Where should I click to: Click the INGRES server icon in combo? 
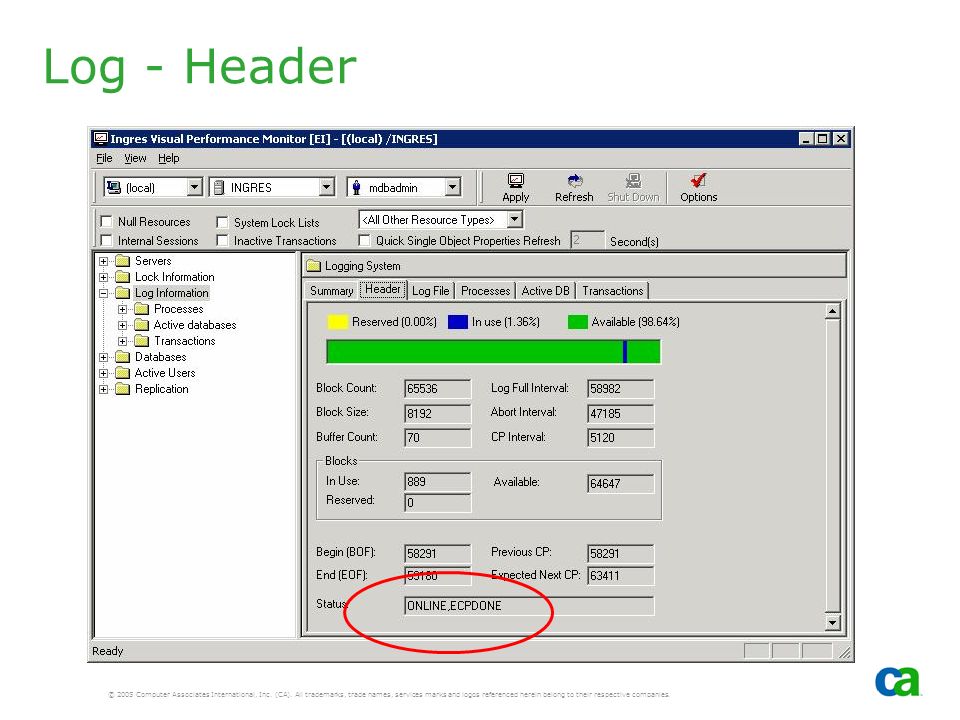point(219,187)
